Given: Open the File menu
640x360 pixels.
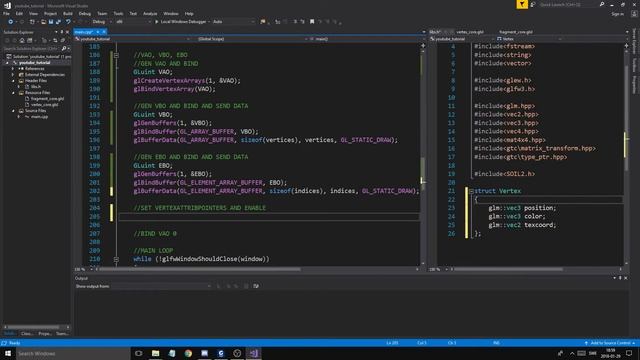Looking at the screenshot, I should 7,13.
